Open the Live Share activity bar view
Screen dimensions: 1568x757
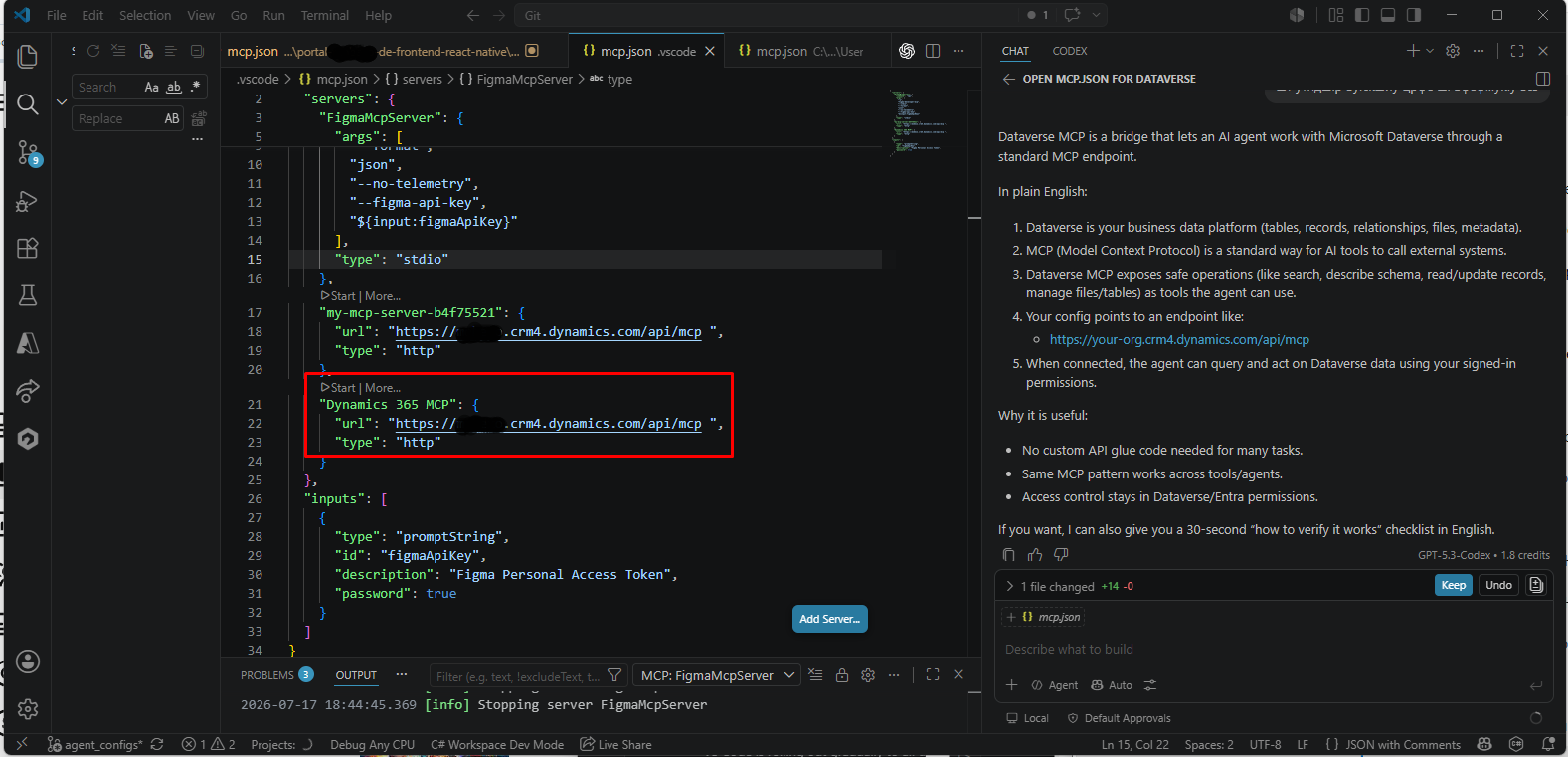pos(28,391)
